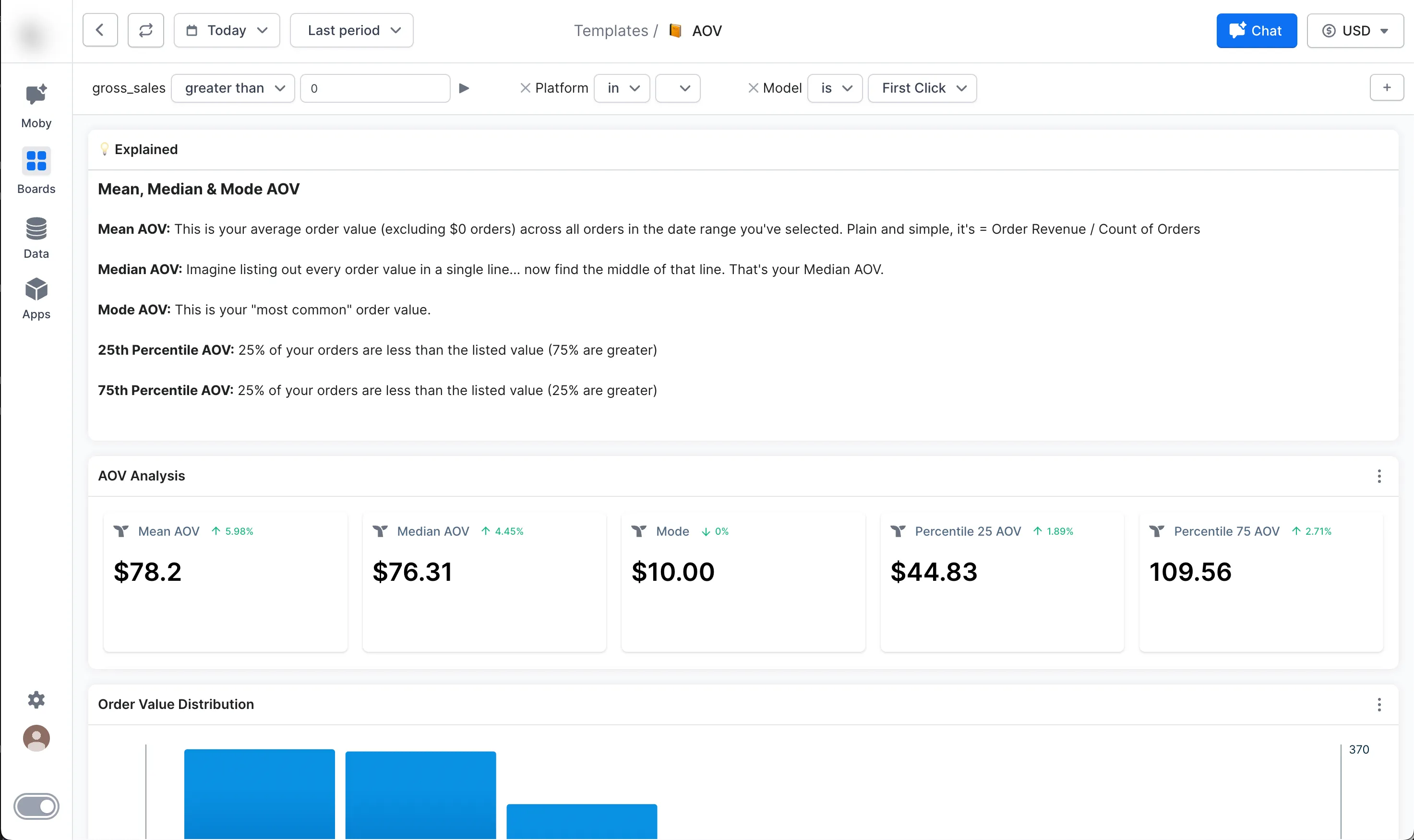The width and height of the screenshot is (1414, 840).
Task: Open settings gear in sidebar
Action: tap(36, 700)
